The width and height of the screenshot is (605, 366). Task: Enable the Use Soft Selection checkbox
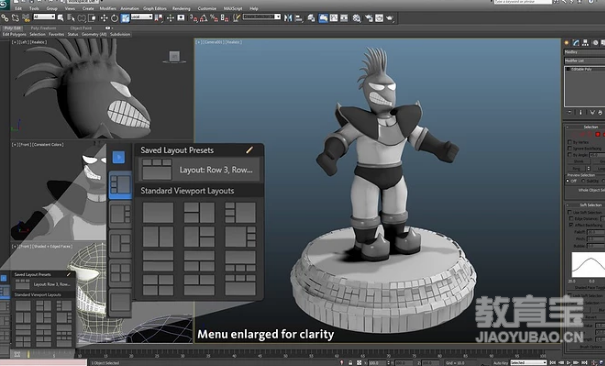click(570, 213)
